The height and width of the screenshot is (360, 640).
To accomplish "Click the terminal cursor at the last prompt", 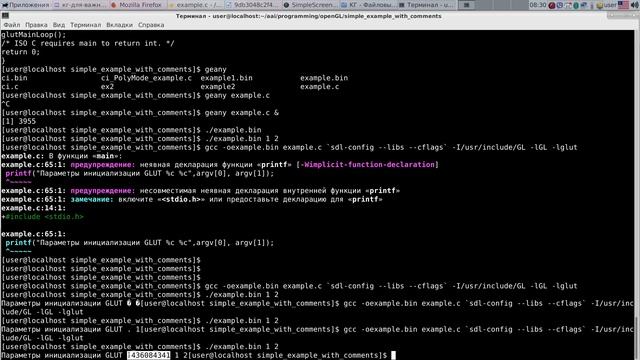I will pyautogui.click(x=393, y=356).
